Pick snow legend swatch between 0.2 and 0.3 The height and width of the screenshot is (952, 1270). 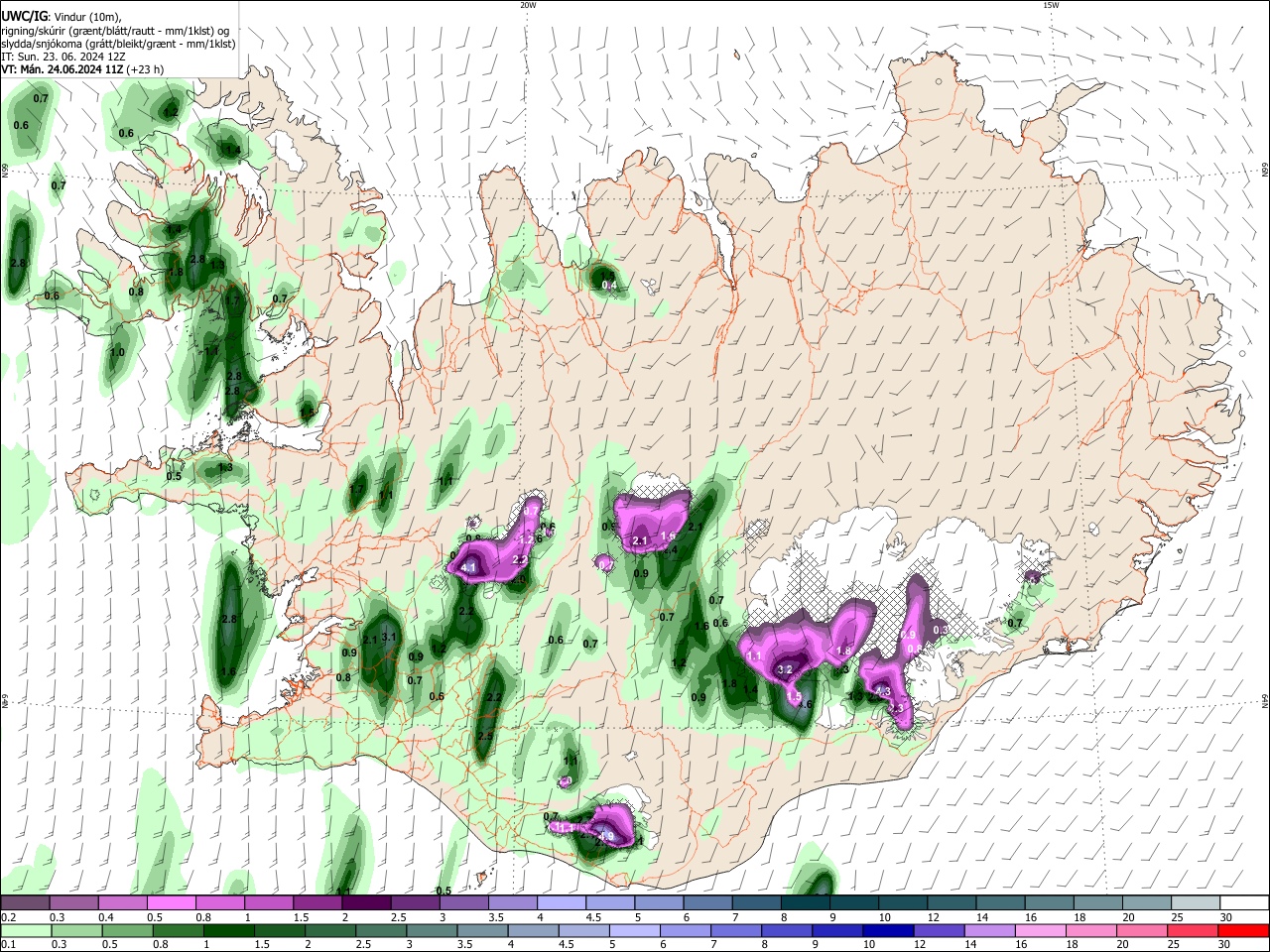[25, 902]
